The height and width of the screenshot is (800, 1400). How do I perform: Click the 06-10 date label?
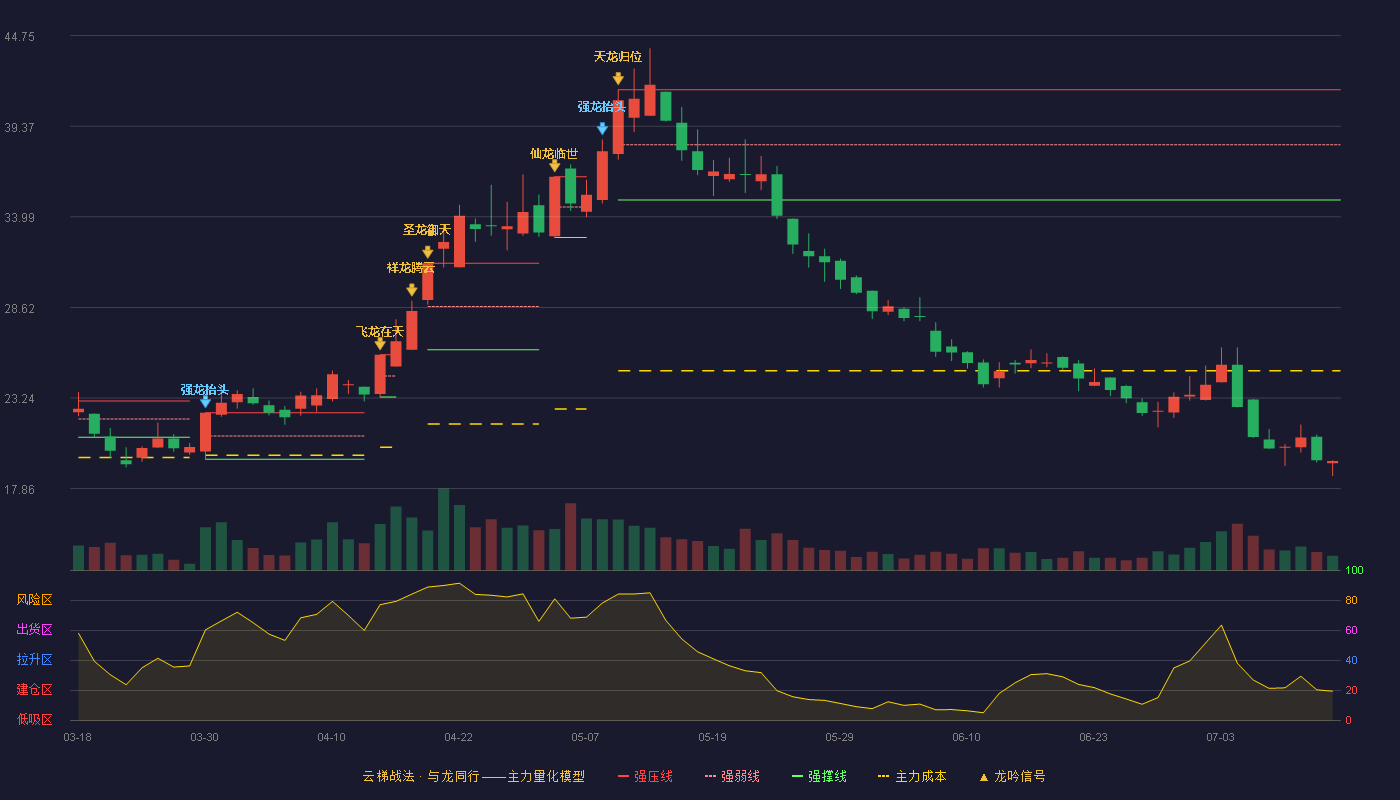click(x=966, y=737)
